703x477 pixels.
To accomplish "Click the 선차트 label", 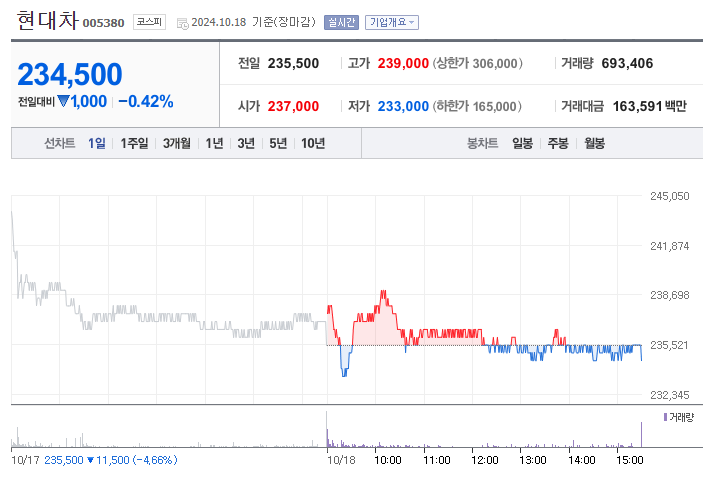I will [60, 143].
